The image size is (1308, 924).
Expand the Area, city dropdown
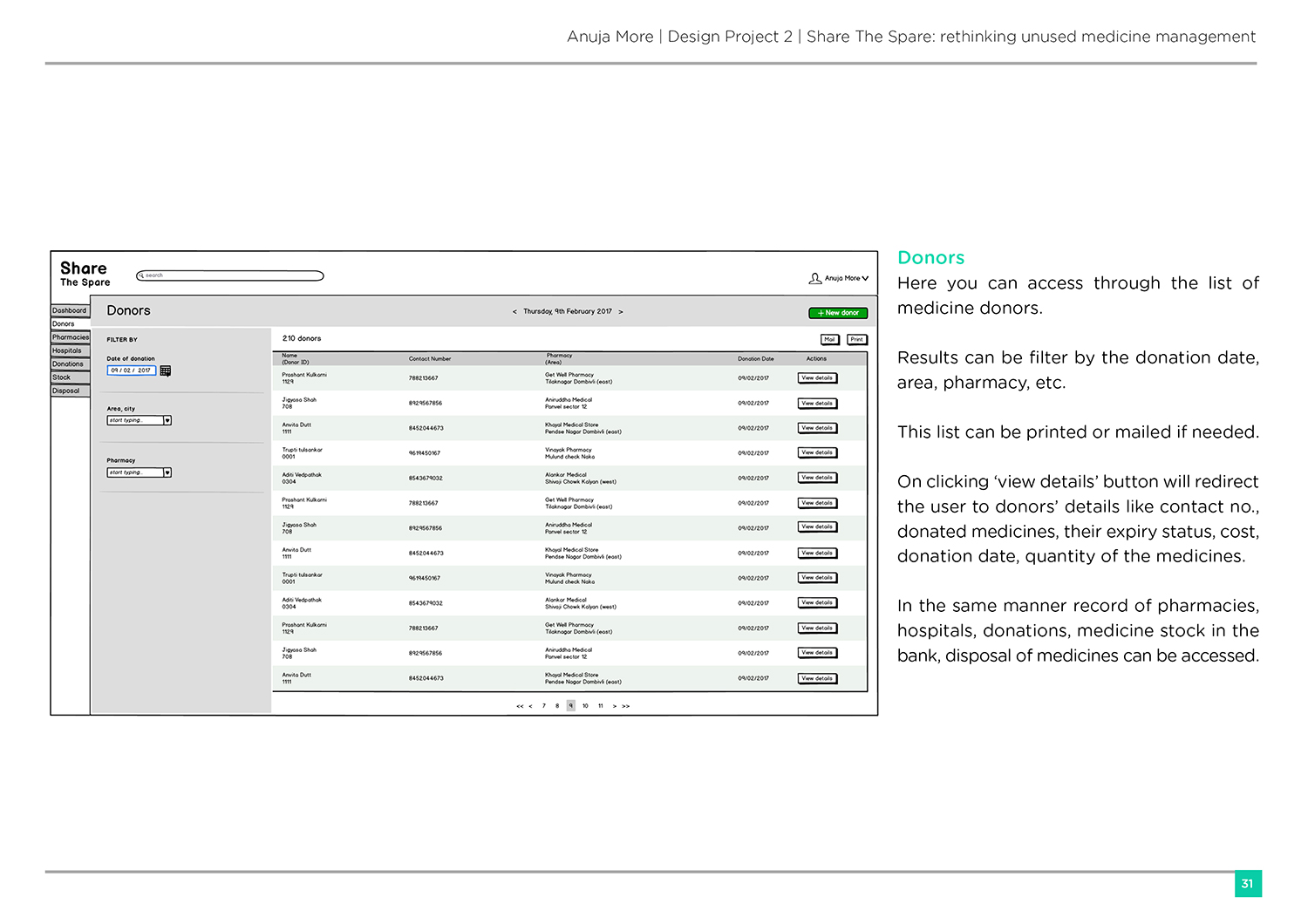(167, 421)
